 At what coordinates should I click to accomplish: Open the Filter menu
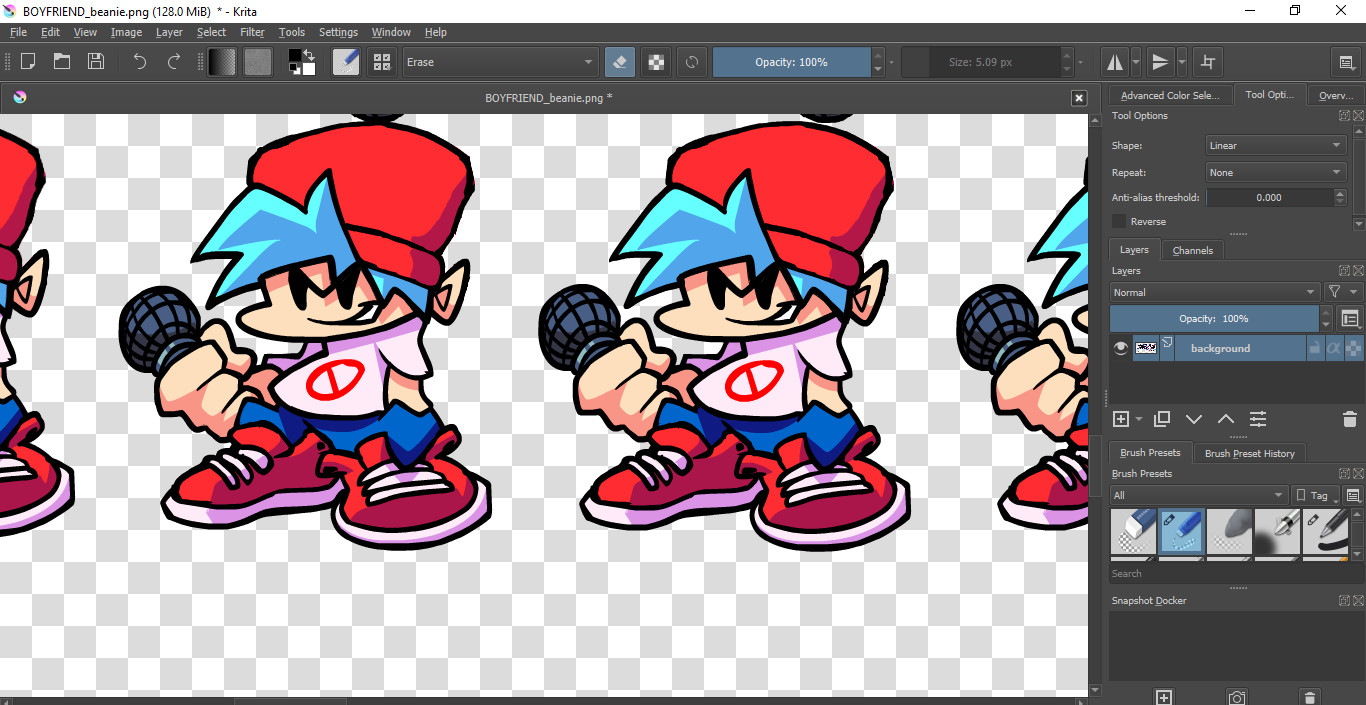click(x=252, y=32)
